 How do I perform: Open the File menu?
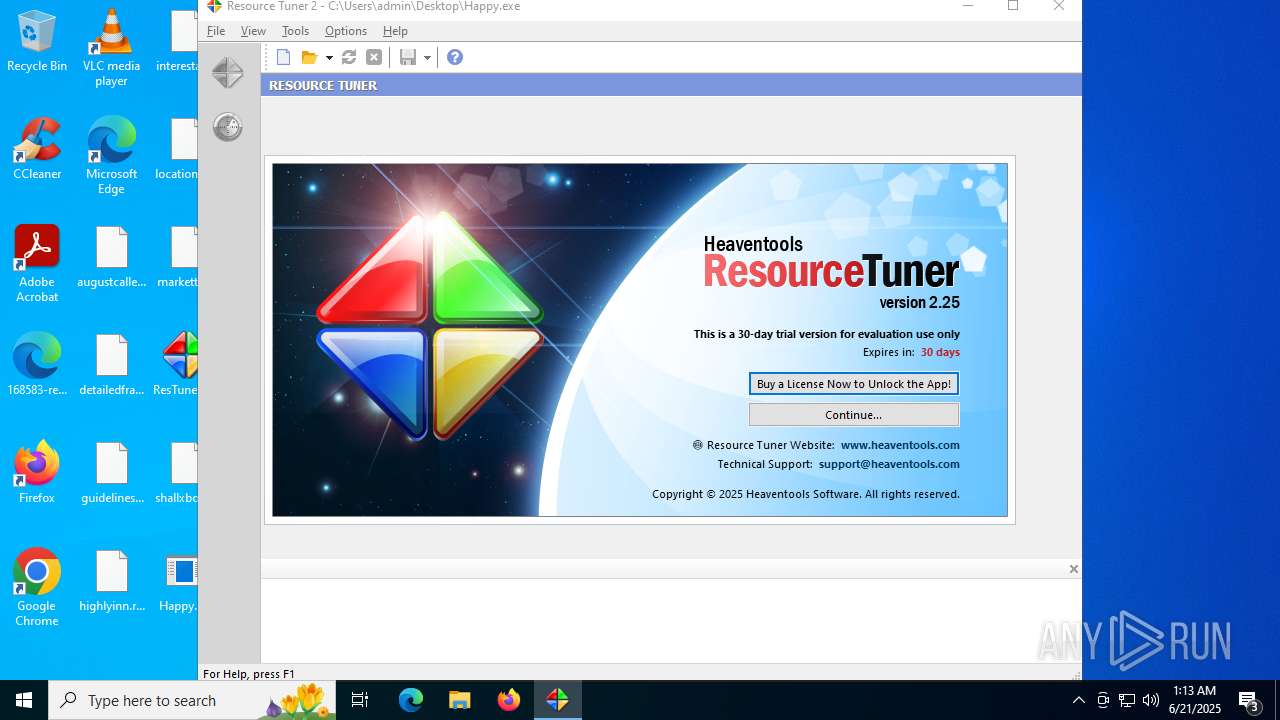pyautogui.click(x=216, y=31)
